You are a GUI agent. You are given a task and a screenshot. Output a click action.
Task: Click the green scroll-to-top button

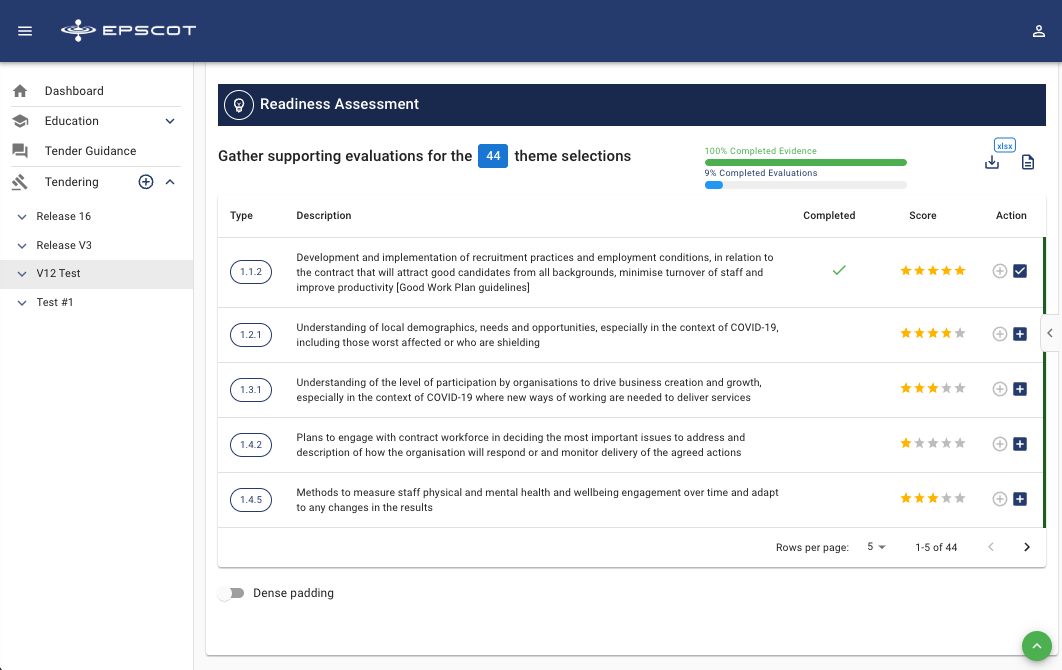(1036, 646)
